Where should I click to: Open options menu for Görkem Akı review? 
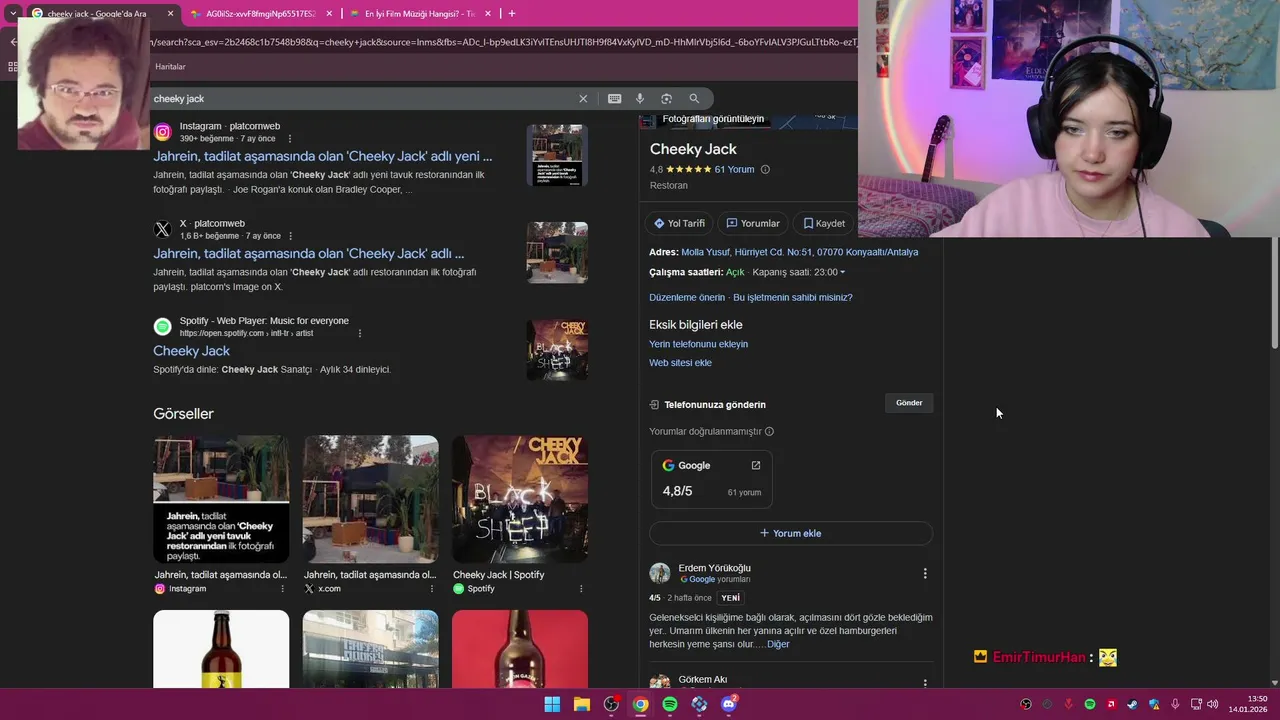[925, 684]
